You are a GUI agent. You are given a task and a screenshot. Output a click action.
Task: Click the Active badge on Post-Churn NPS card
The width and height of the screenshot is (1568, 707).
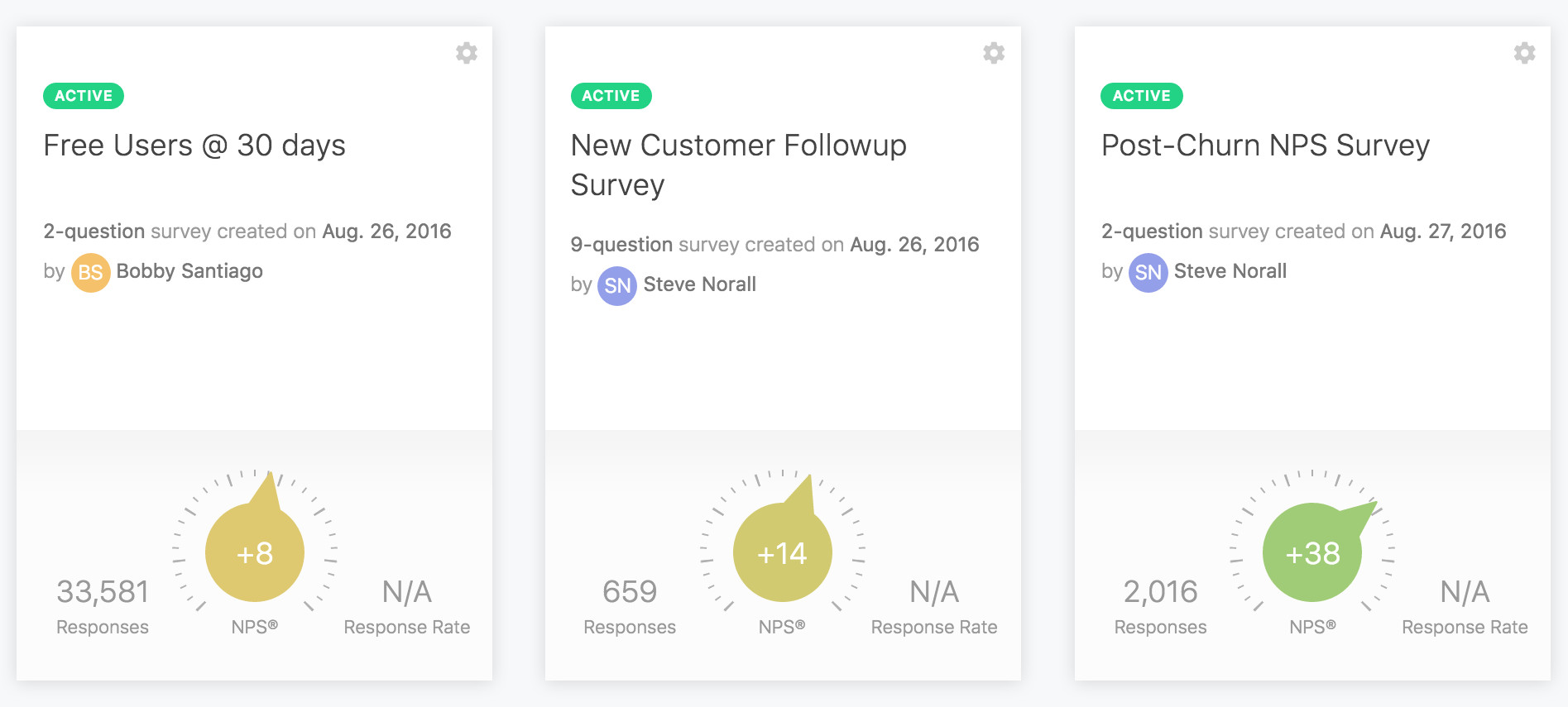(x=1141, y=96)
